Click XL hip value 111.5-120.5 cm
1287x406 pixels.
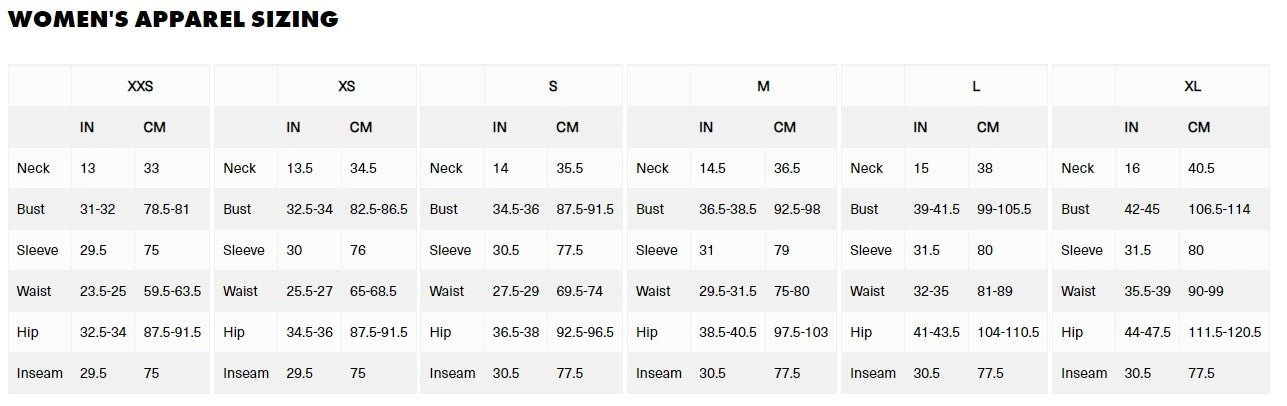[x=1225, y=332]
